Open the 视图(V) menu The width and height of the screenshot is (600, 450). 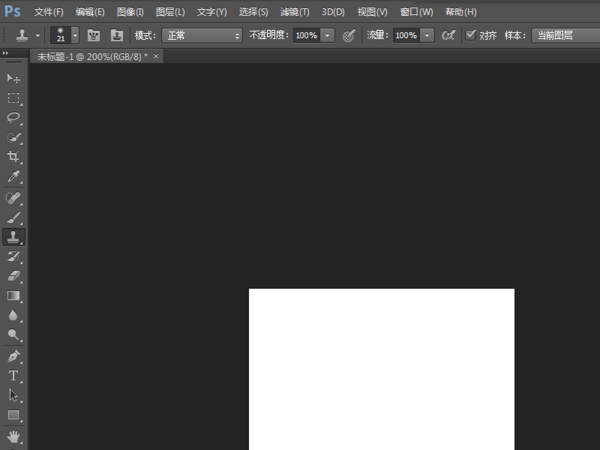pyautogui.click(x=372, y=12)
